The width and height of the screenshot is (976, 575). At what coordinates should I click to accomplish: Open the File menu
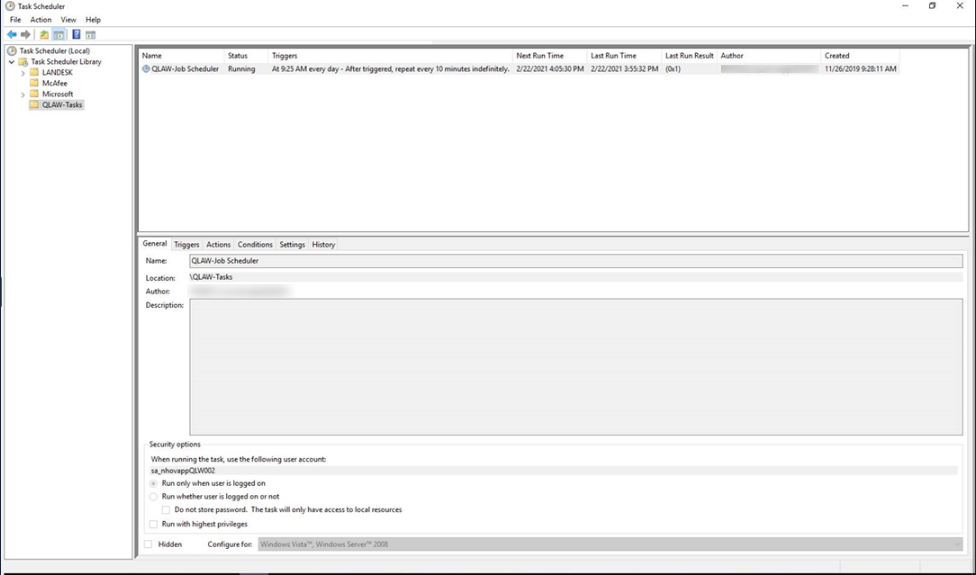(16, 20)
